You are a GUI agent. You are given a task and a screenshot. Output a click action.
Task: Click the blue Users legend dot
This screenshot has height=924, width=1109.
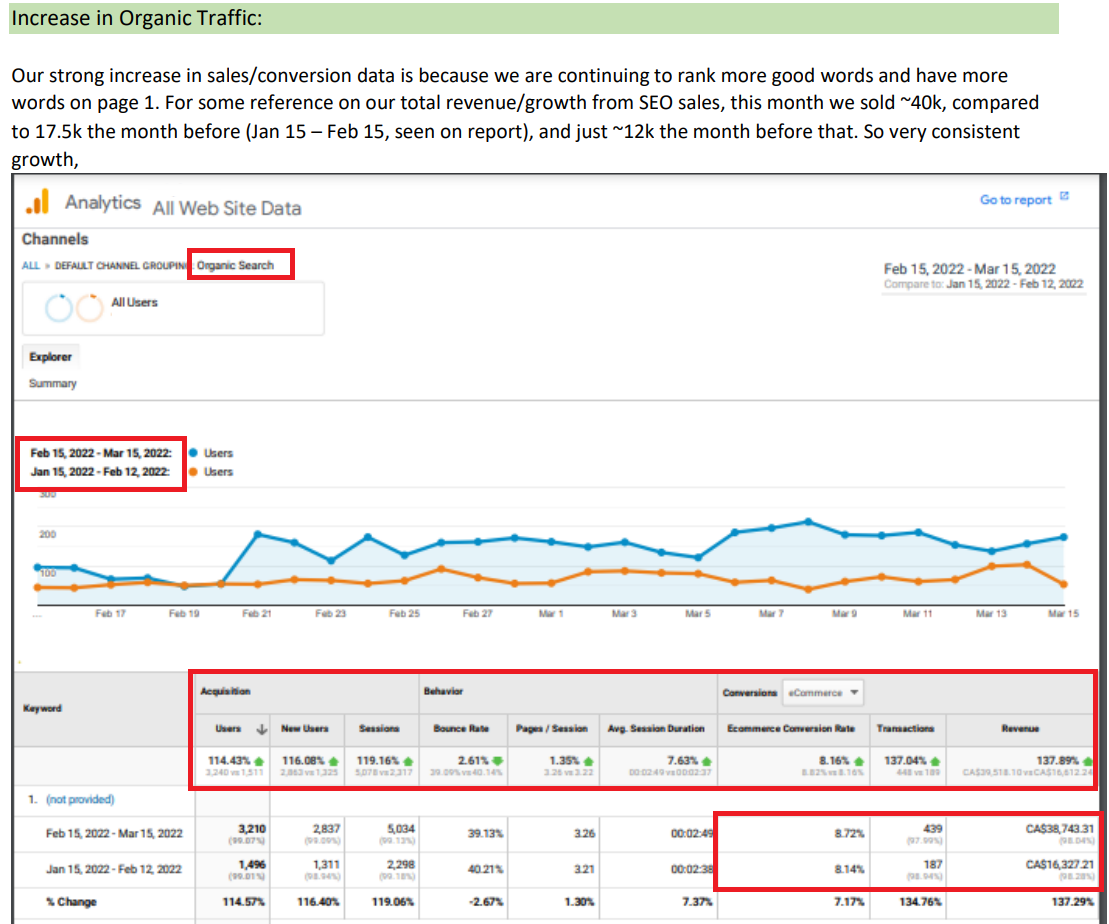coord(193,454)
